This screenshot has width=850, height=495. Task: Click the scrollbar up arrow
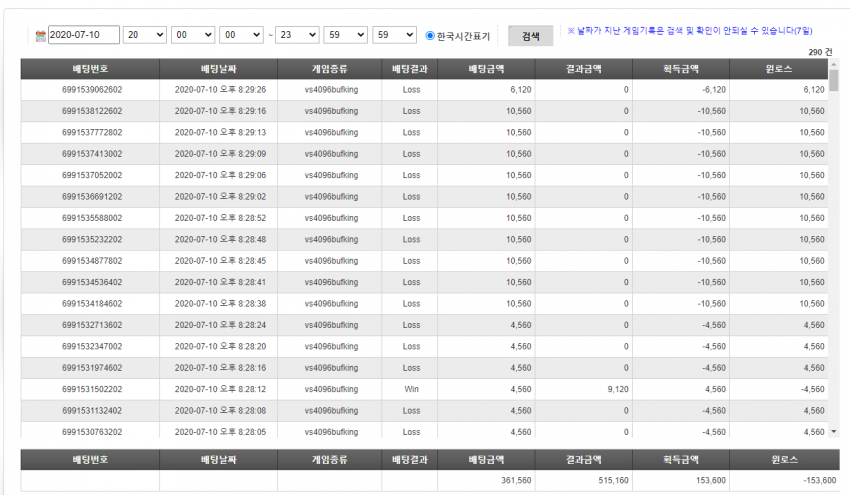click(x=833, y=64)
